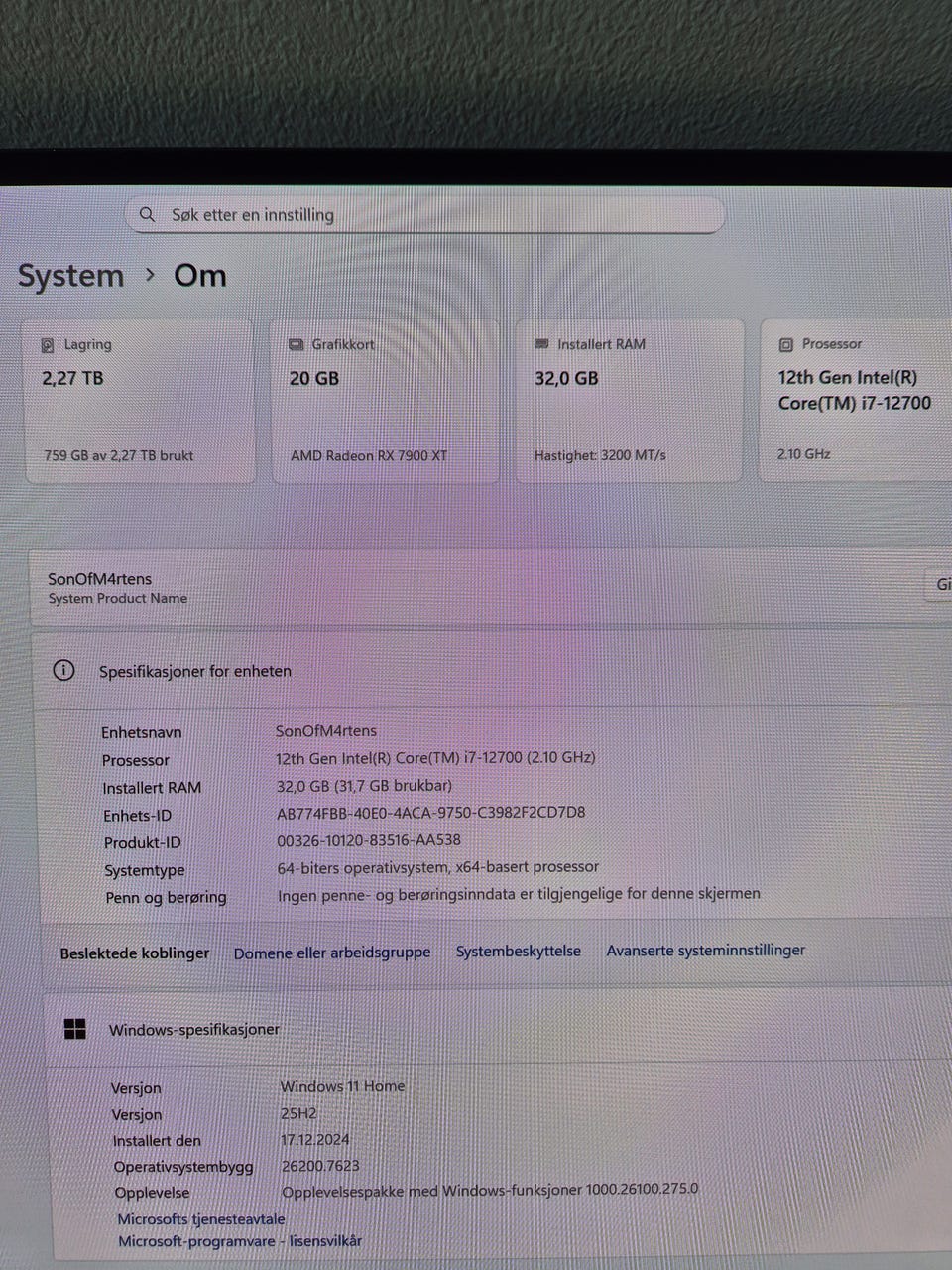Open the Prosessor card
The width and height of the screenshot is (952, 1270).
tap(856, 401)
